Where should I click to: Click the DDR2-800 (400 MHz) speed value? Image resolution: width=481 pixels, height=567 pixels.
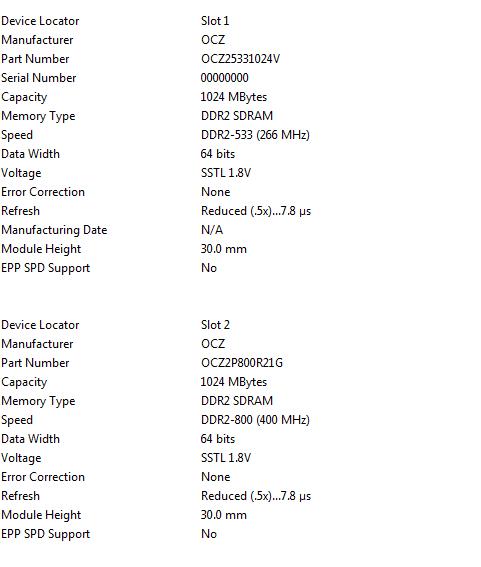pyautogui.click(x=255, y=420)
